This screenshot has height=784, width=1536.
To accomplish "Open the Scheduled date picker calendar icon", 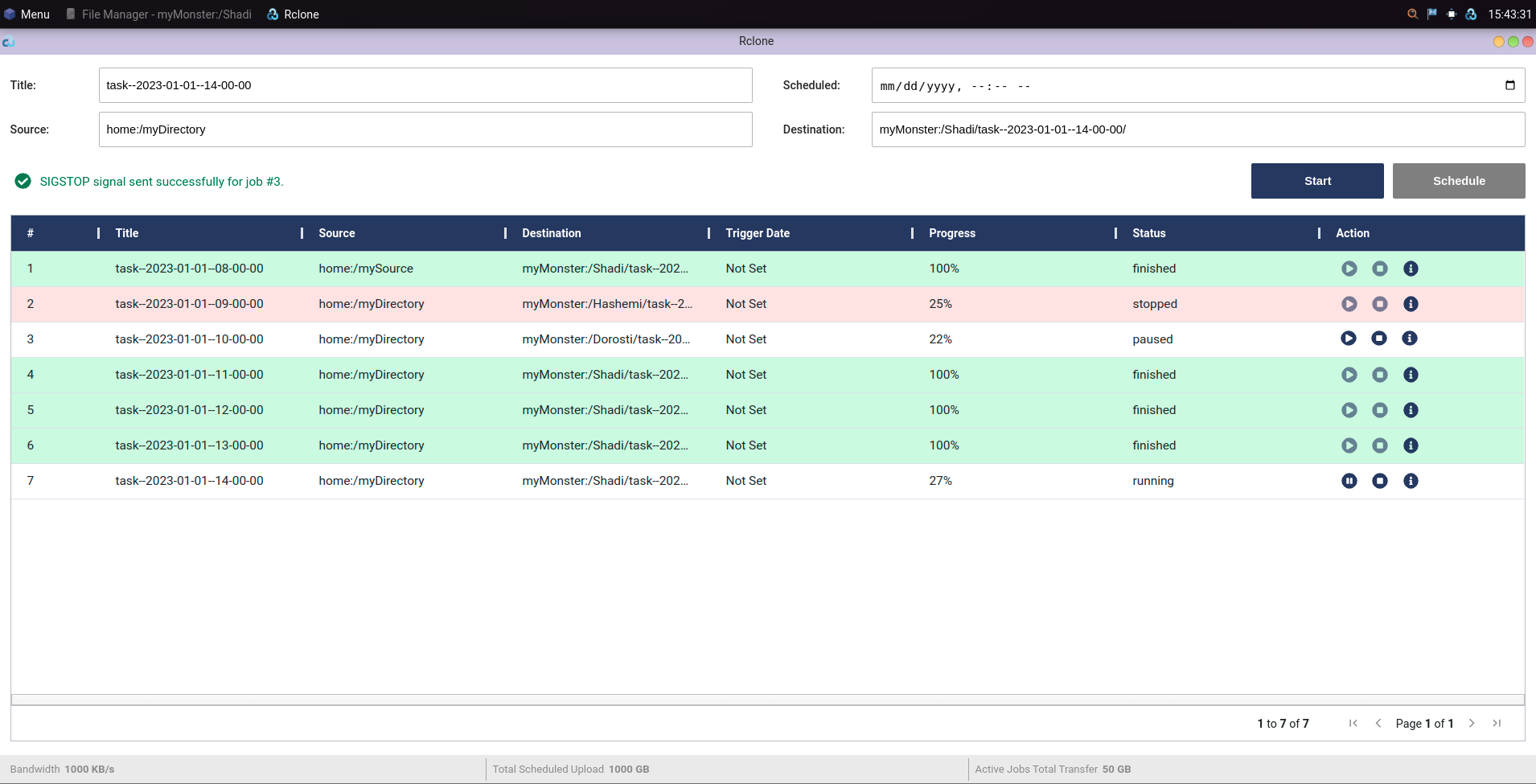I will pyautogui.click(x=1509, y=85).
